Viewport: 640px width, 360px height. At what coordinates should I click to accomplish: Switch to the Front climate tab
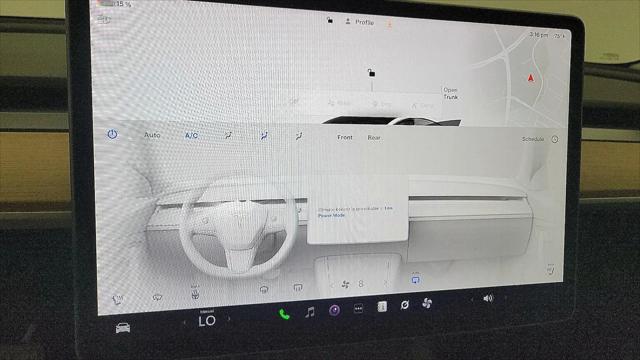point(345,138)
